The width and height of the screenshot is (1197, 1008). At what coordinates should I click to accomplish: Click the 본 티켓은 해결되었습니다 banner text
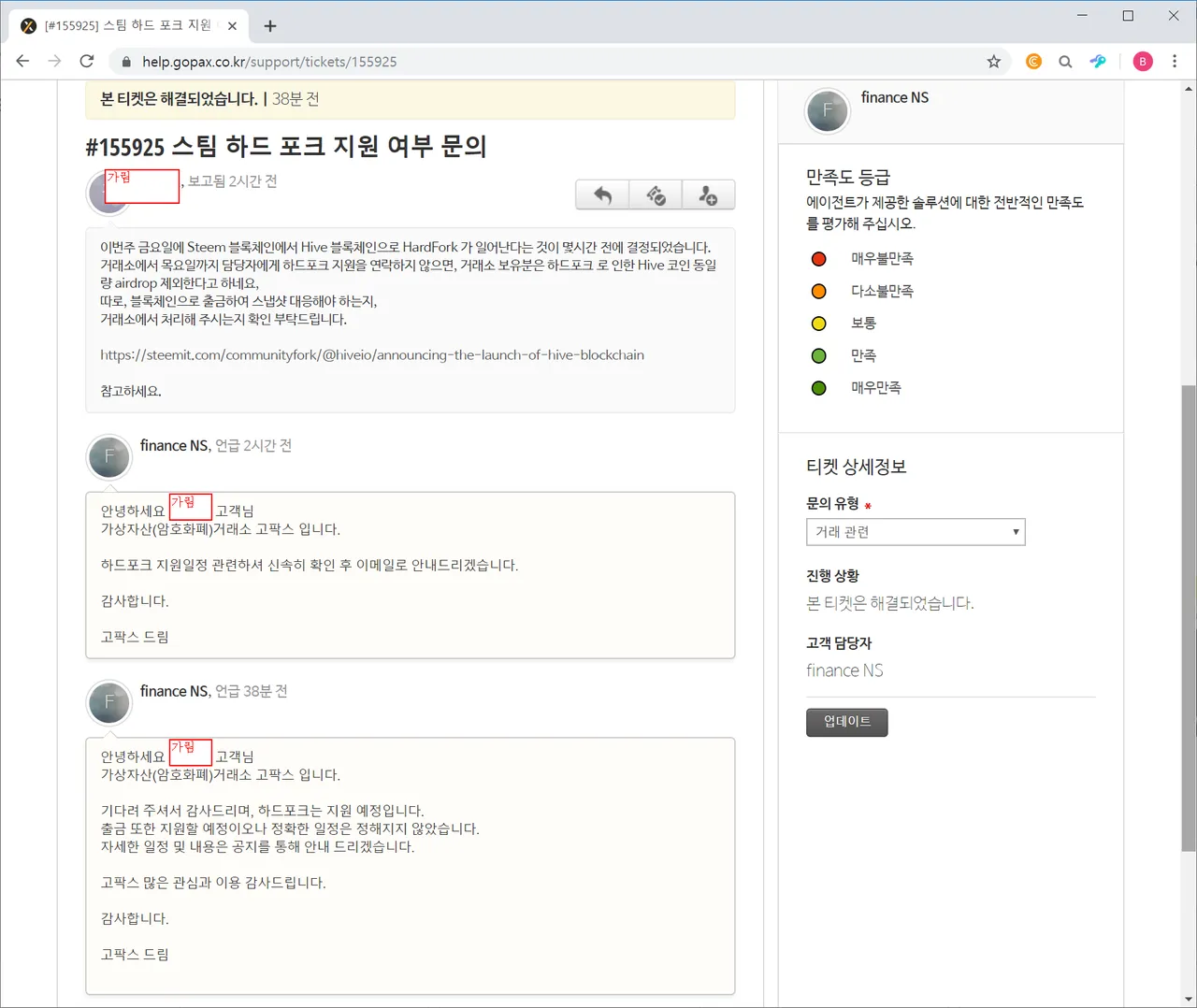[x=179, y=99]
